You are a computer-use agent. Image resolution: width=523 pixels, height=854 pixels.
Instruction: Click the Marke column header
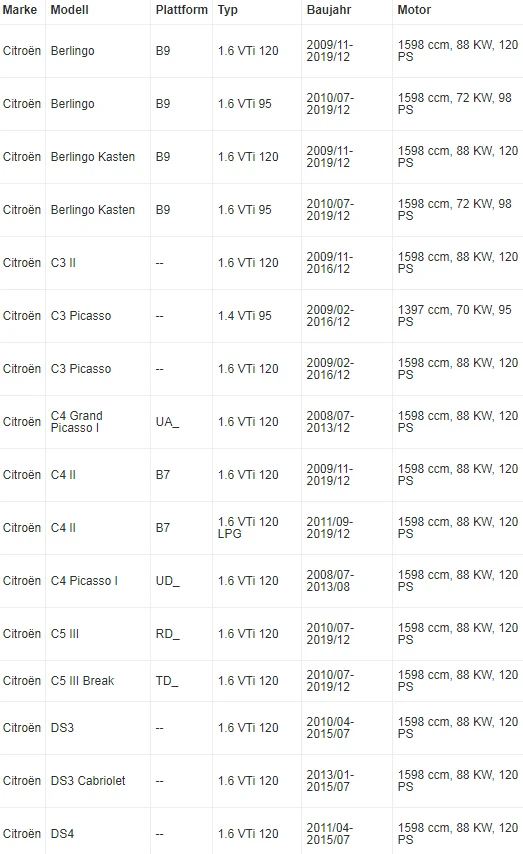(20, 10)
